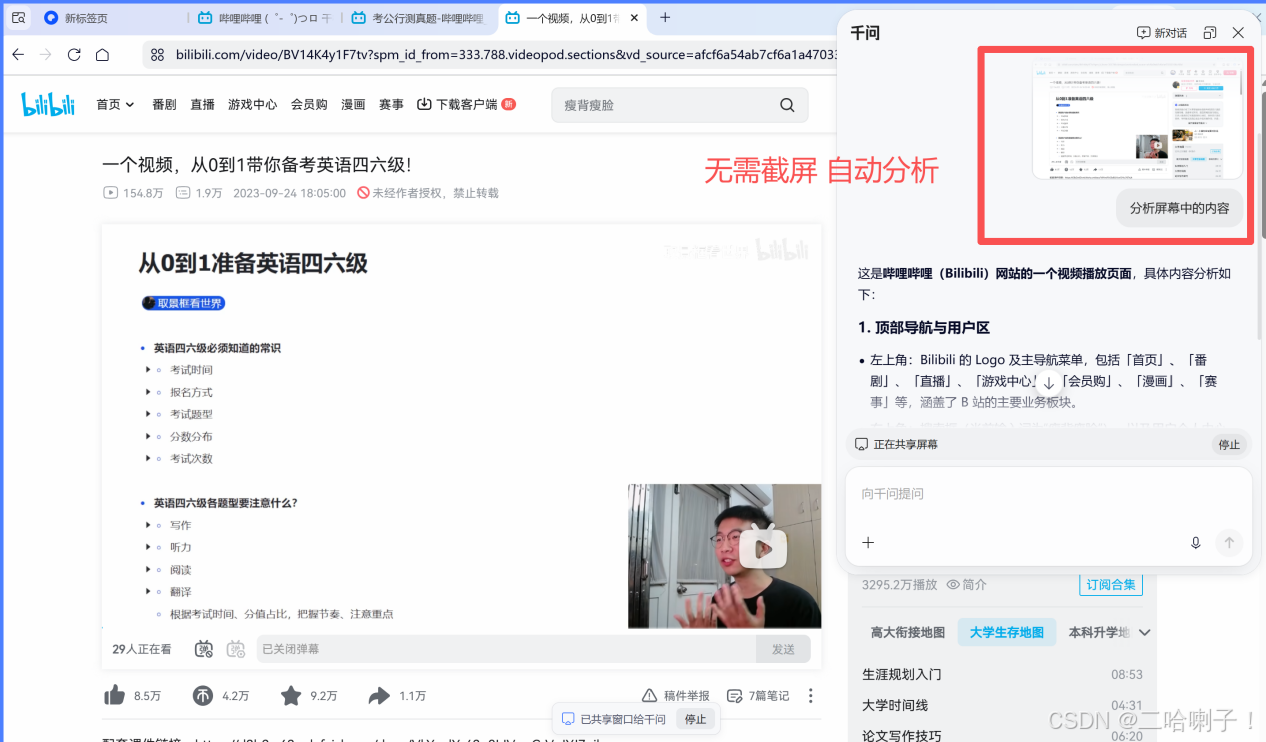Click the browser address bar URL

pos(505,55)
